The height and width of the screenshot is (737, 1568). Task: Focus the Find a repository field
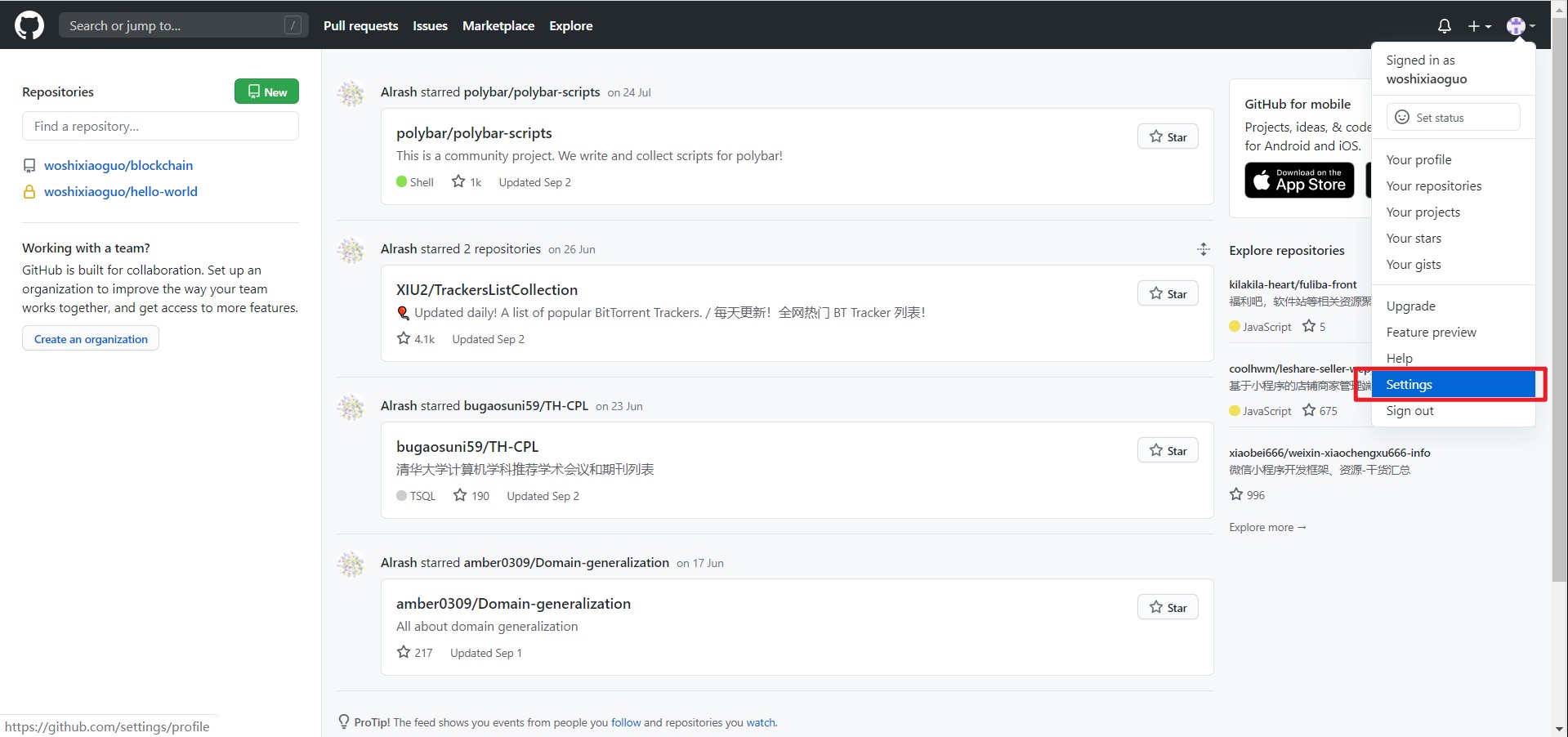tap(160, 126)
